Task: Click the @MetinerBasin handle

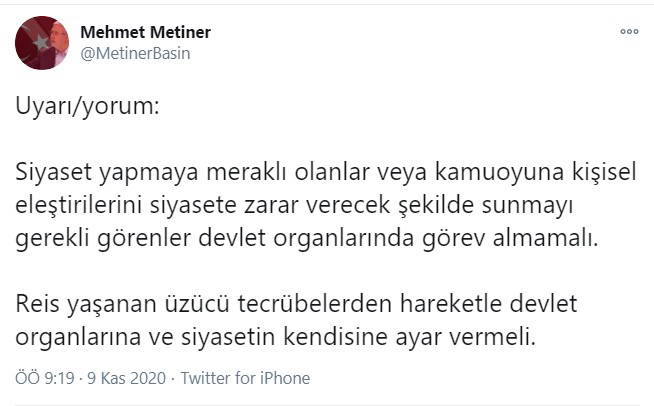Action: point(135,53)
